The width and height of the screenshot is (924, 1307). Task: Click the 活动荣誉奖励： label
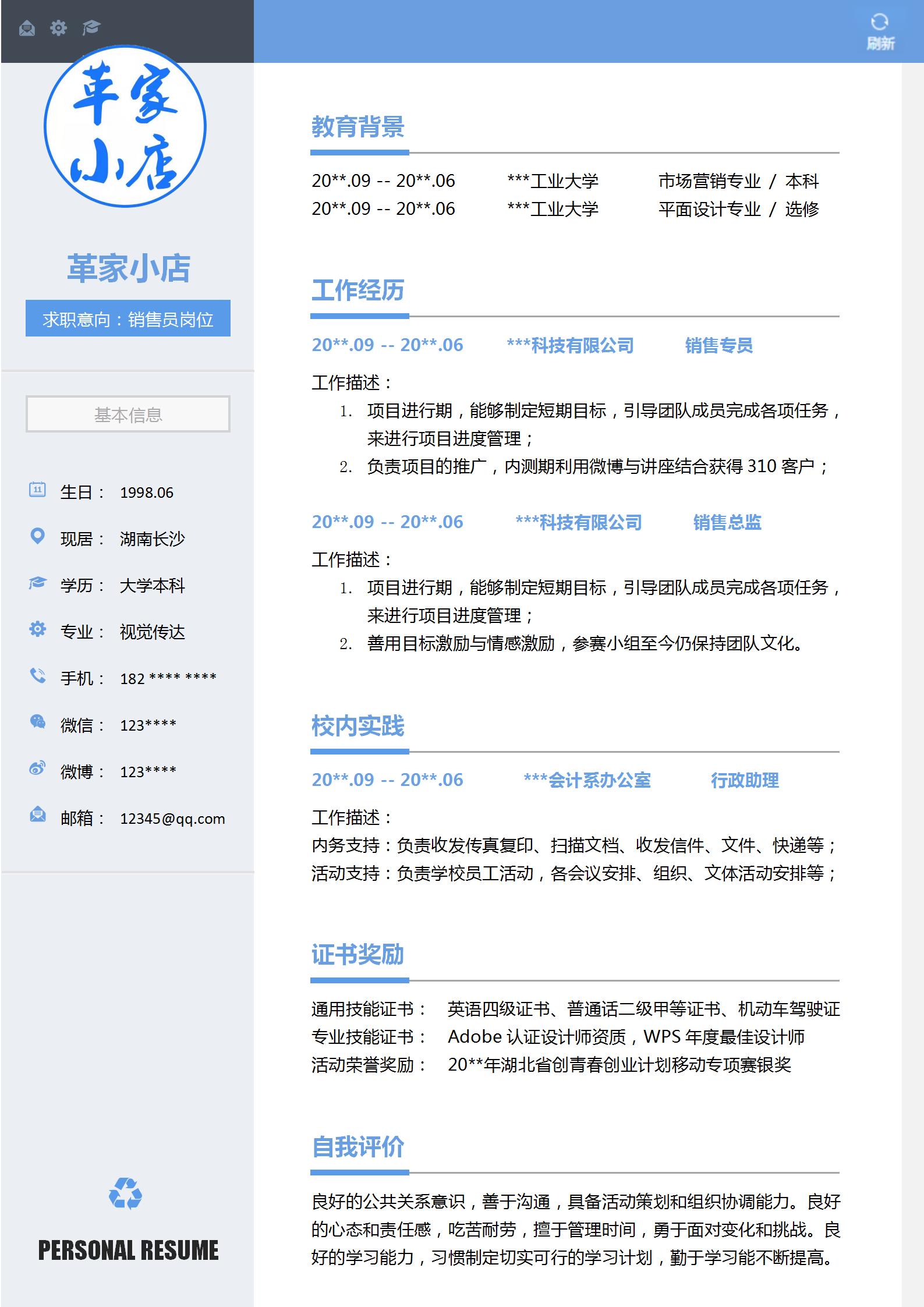tap(370, 1065)
